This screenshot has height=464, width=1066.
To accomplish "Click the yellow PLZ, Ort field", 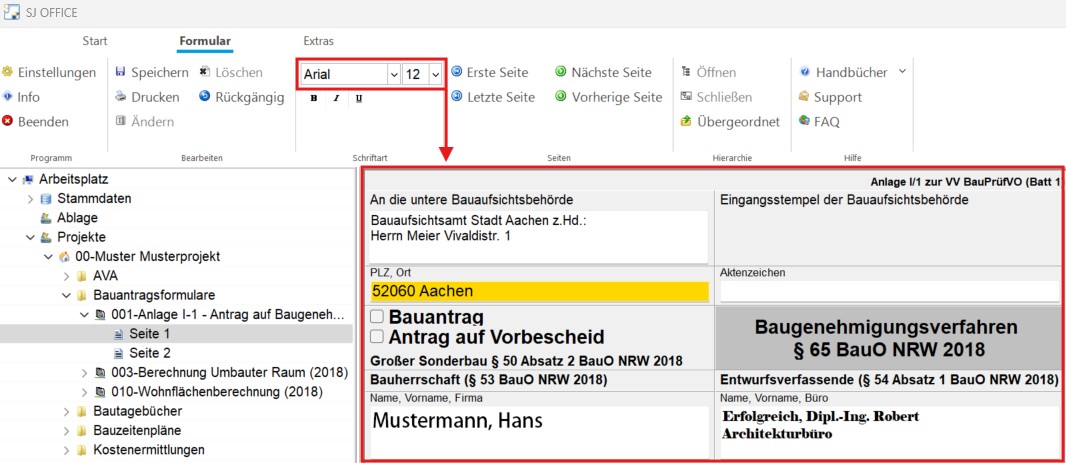I will pos(538,291).
